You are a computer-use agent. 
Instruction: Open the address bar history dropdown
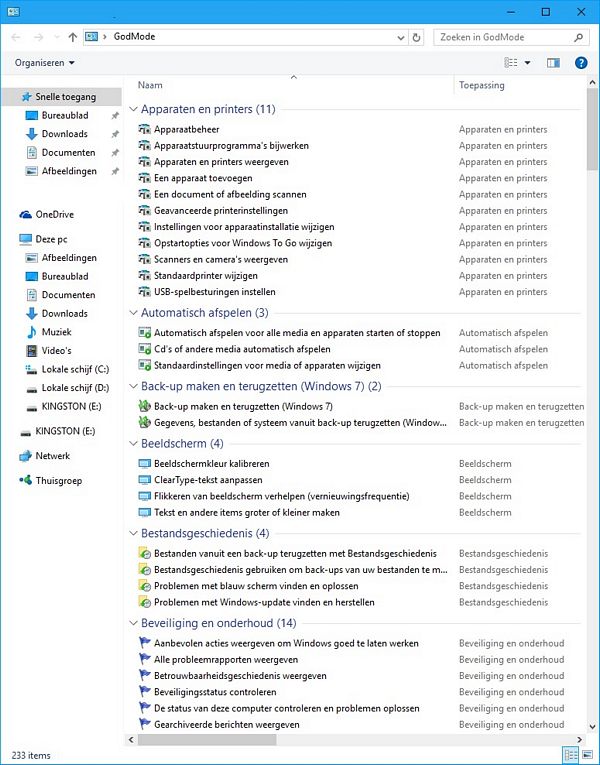point(401,37)
